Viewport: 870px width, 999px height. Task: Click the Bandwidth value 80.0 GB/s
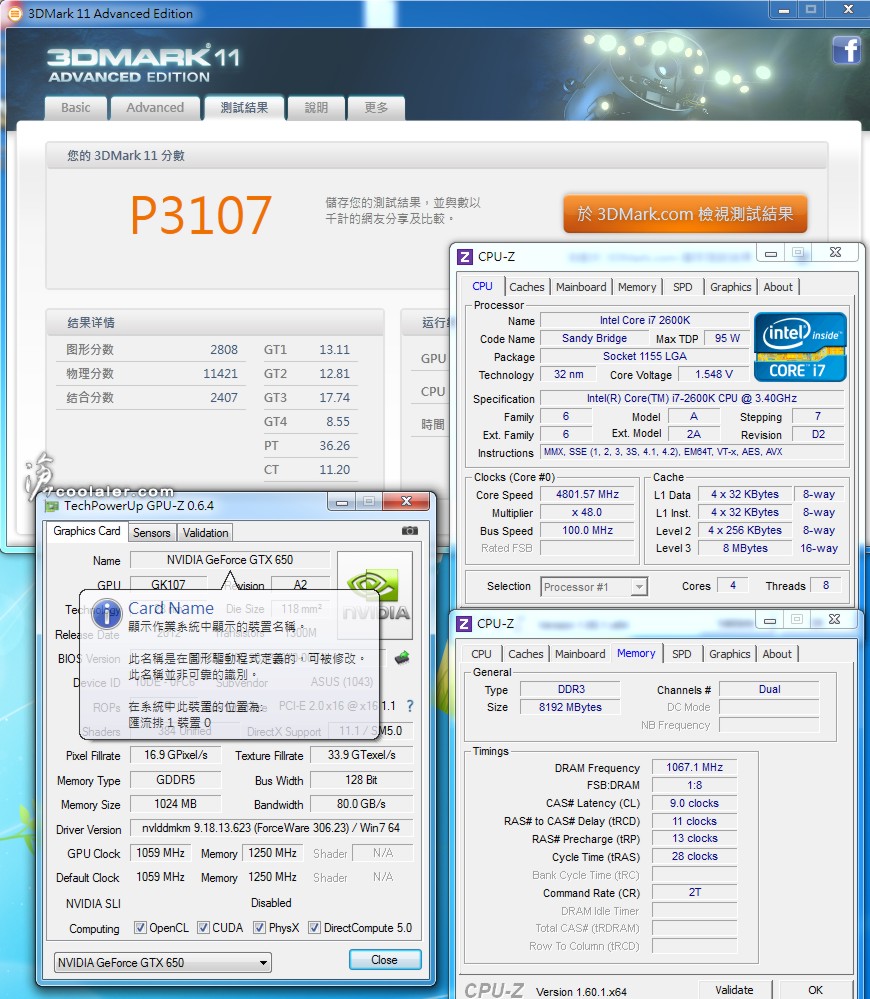[361, 804]
